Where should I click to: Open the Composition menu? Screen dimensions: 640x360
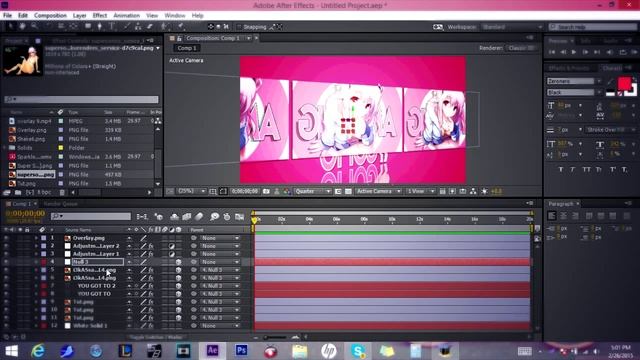(x=50, y=16)
